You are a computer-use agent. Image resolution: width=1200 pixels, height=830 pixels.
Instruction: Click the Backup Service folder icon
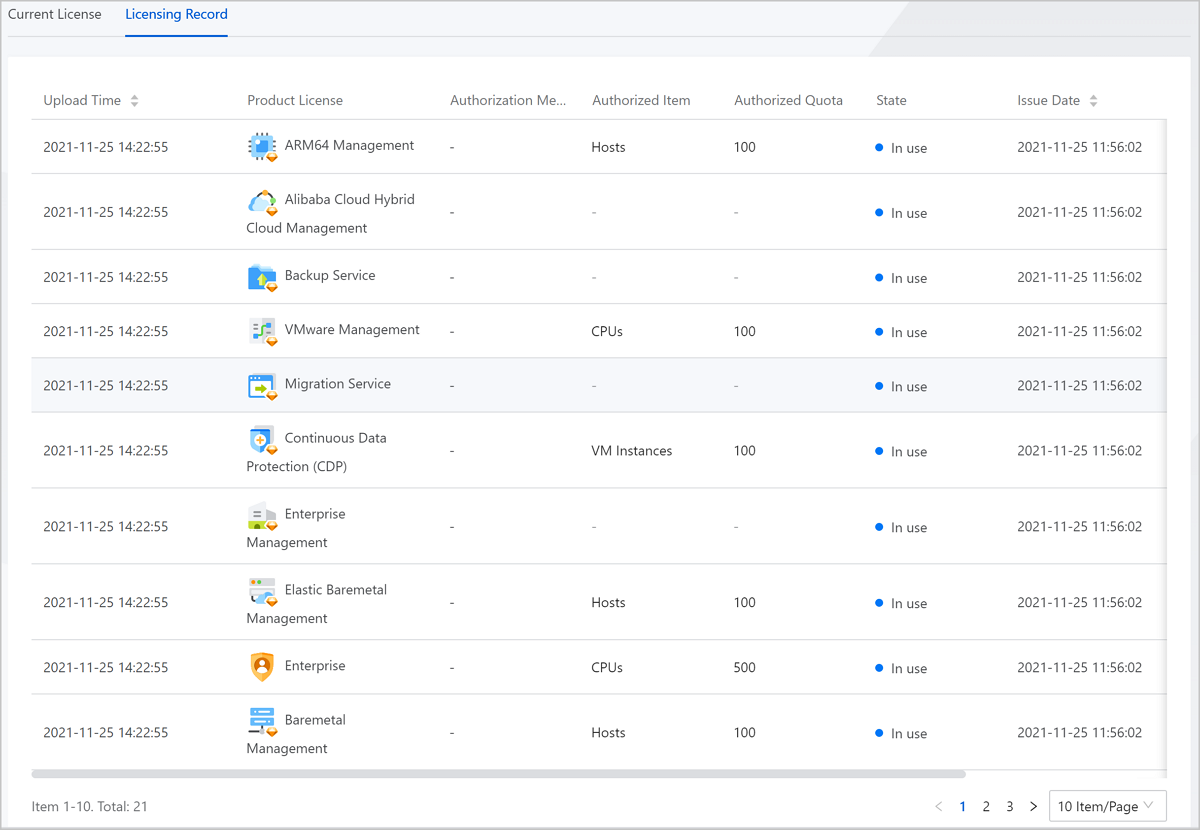pyautogui.click(x=262, y=277)
